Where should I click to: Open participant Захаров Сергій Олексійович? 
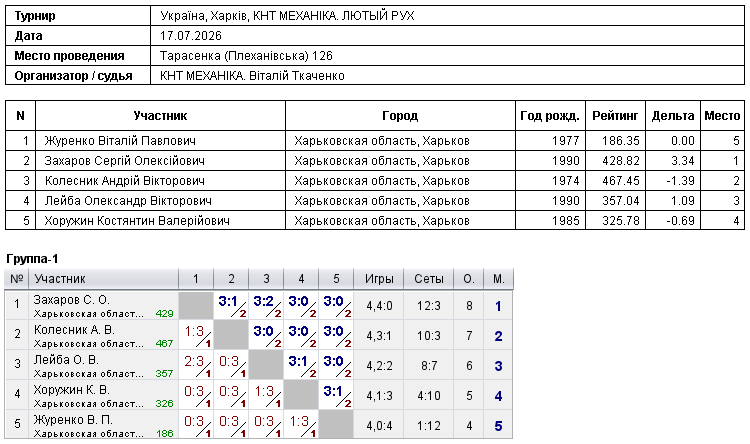[124, 161]
